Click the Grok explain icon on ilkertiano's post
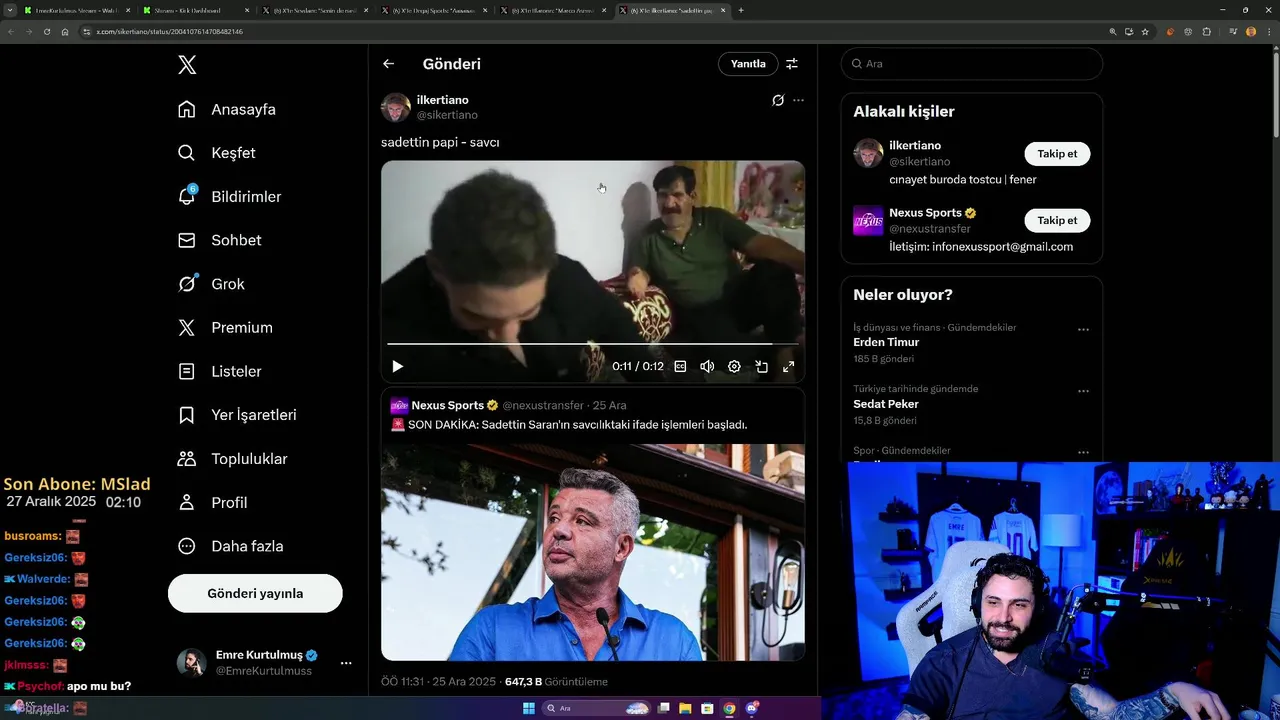The width and height of the screenshot is (1280, 720). (x=778, y=100)
